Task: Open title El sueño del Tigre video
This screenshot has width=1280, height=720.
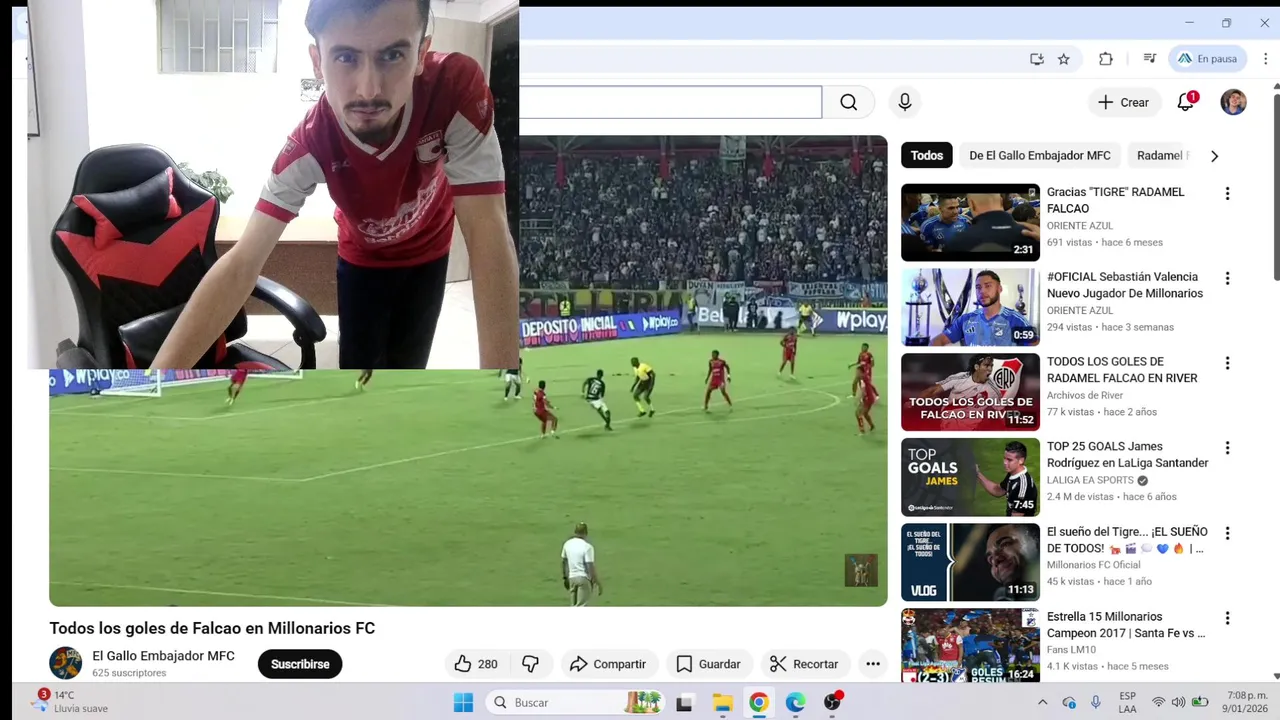Action: click(x=1127, y=540)
